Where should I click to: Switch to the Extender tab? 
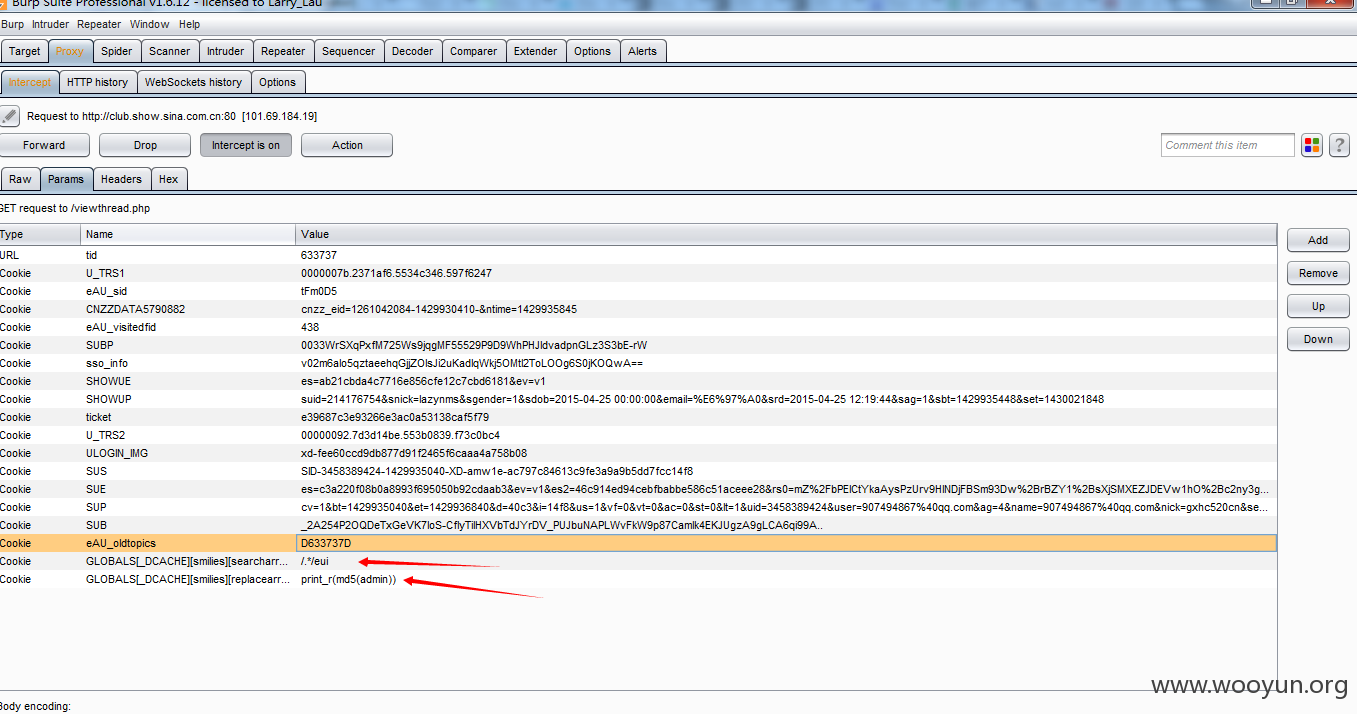[x=536, y=51]
